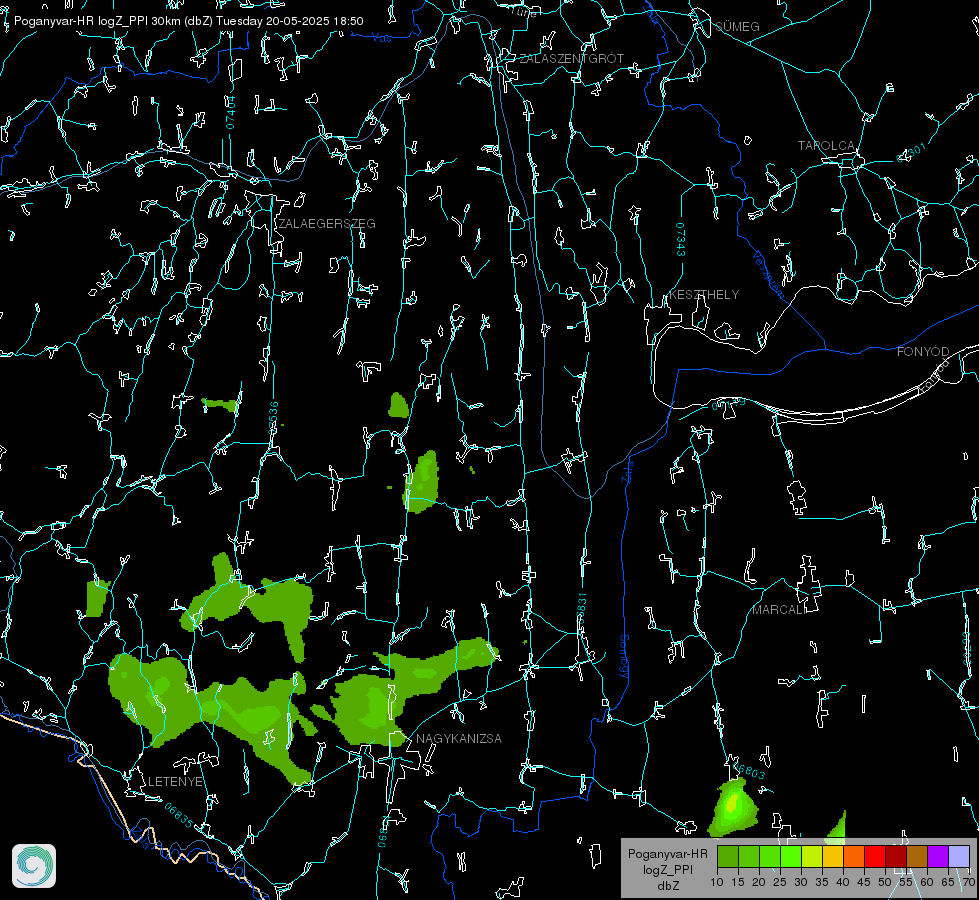Click the NAGYKANIZSA city label
Image resolution: width=979 pixels, height=900 pixels.
point(459,739)
